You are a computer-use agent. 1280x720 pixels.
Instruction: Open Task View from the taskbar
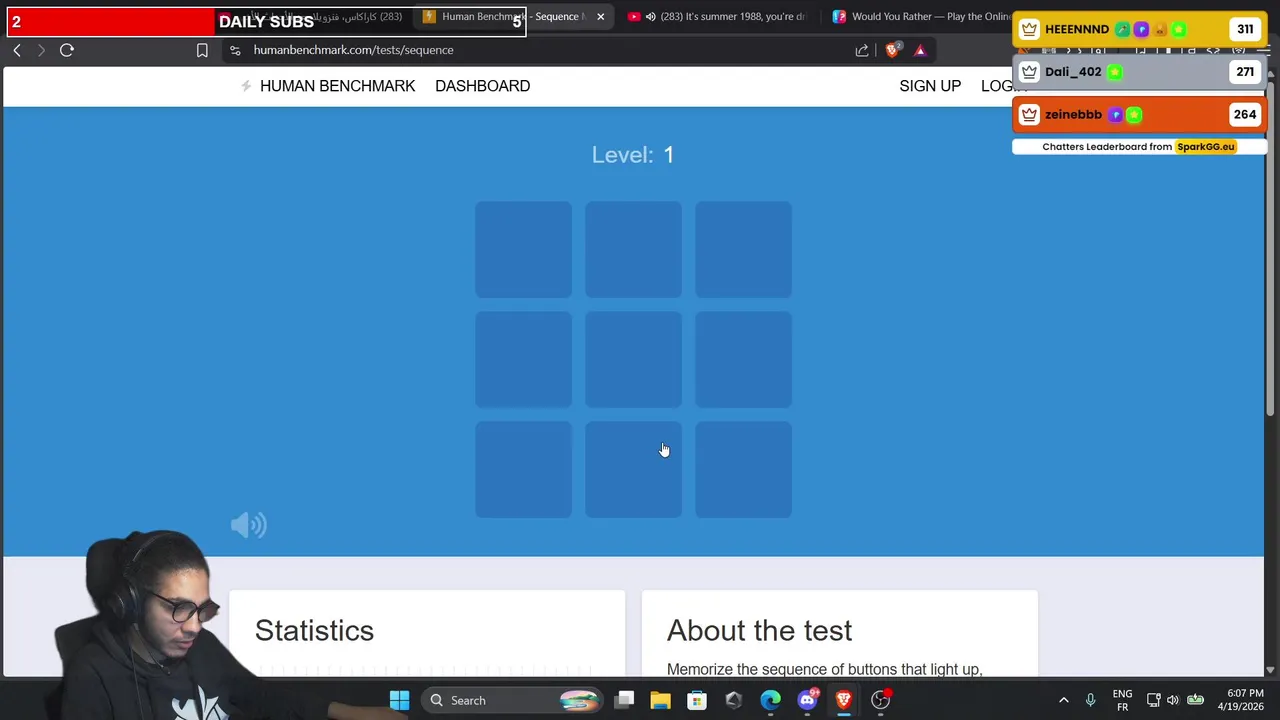tap(625, 700)
